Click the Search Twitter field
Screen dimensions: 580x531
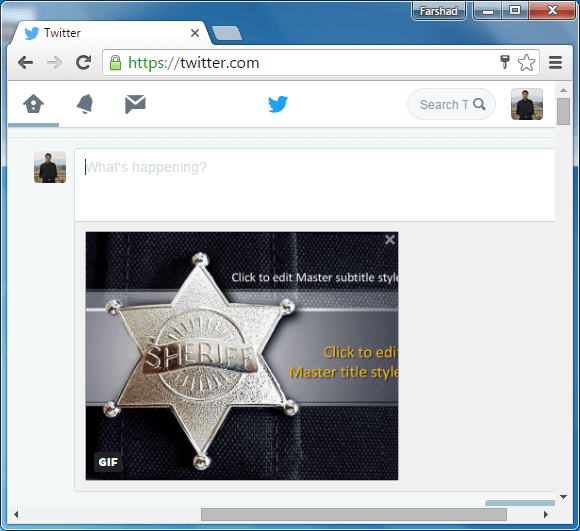tap(451, 104)
